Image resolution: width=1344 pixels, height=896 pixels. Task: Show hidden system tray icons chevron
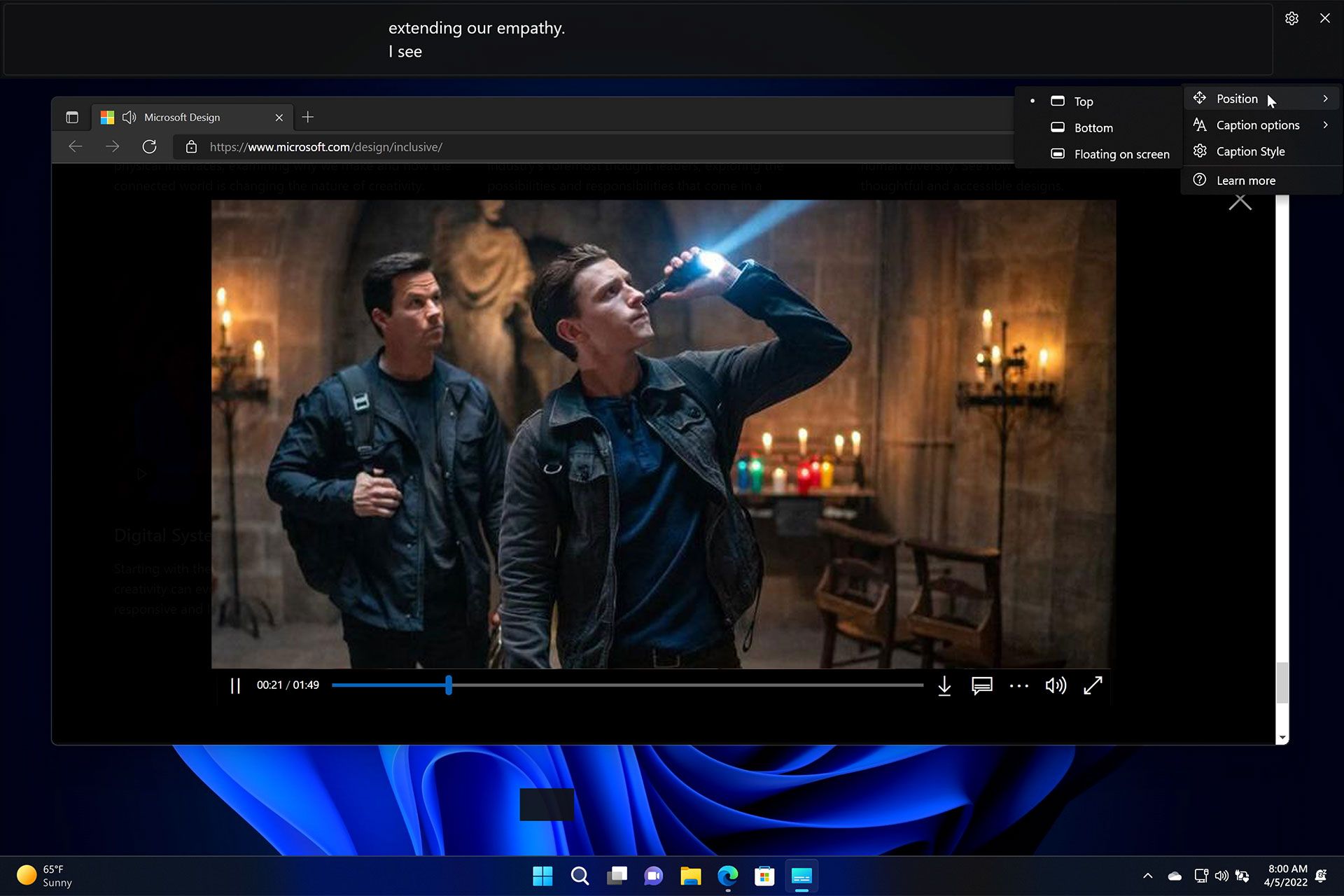coord(1147,876)
